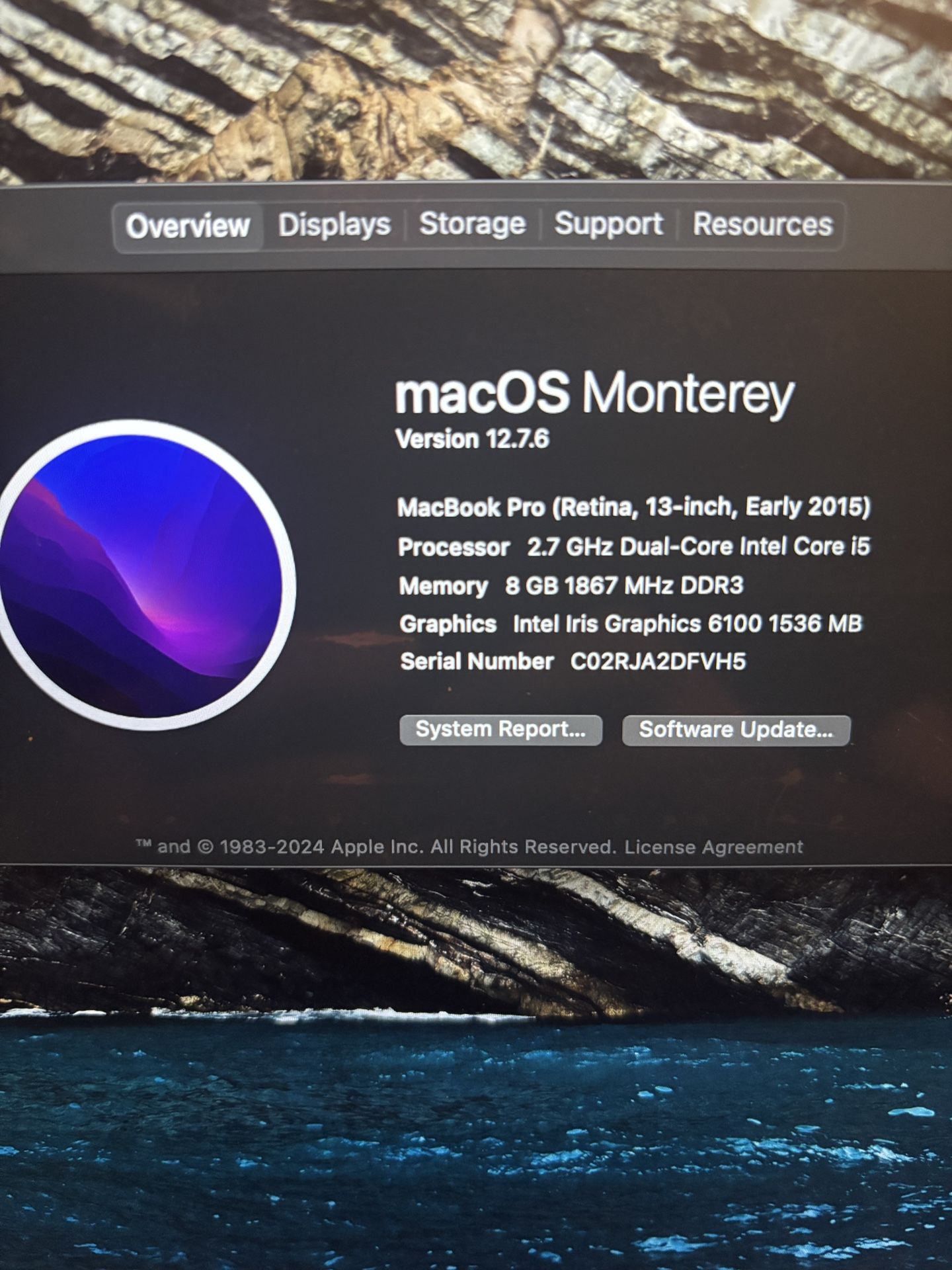Image resolution: width=952 pixels, height=1270 pixels.
Task: Click Version 12.7.6 text
Action: pos(472,439)
